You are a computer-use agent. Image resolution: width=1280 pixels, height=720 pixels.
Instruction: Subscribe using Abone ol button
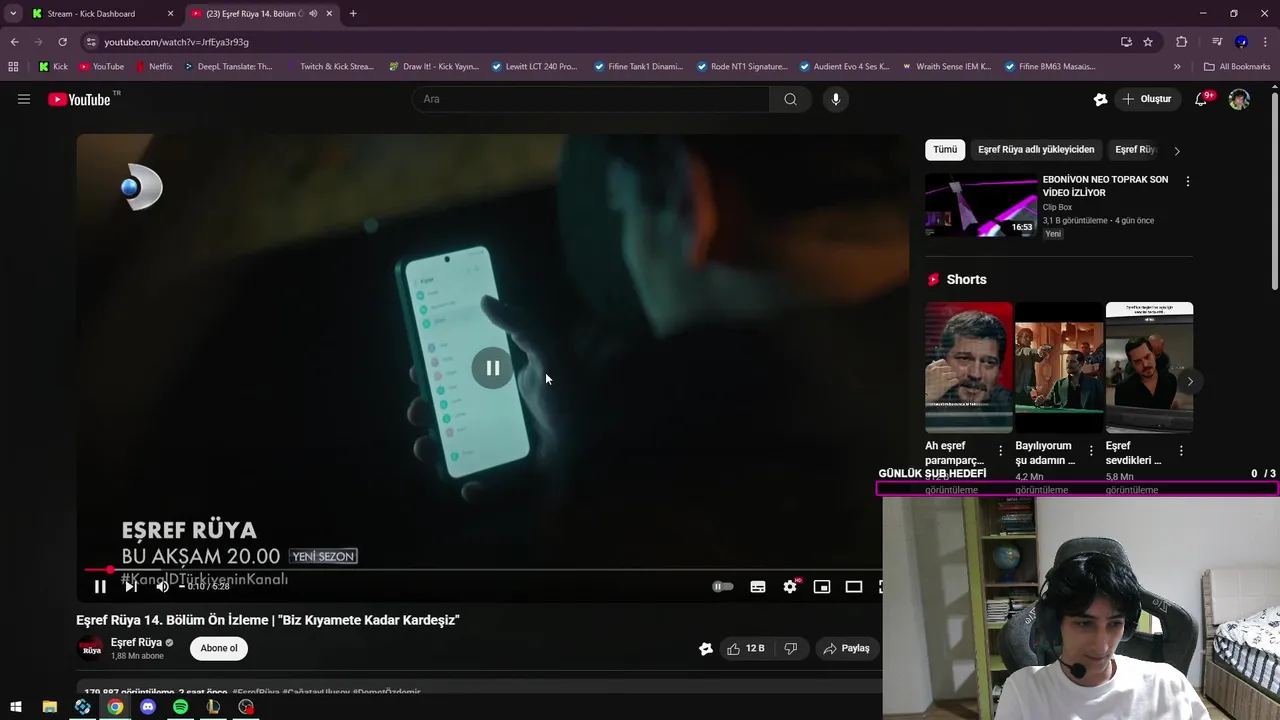pyautogui.click(x=219, y=648)
